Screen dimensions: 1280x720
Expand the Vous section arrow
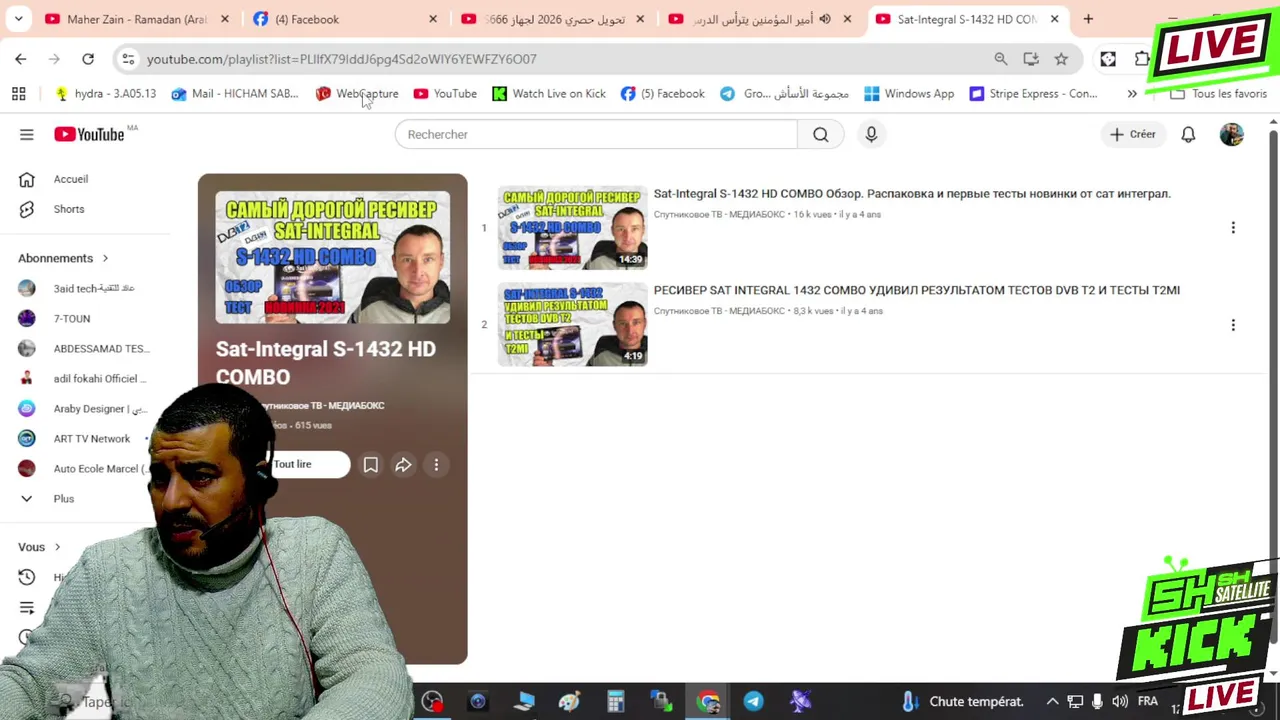(x=57, y=547)
